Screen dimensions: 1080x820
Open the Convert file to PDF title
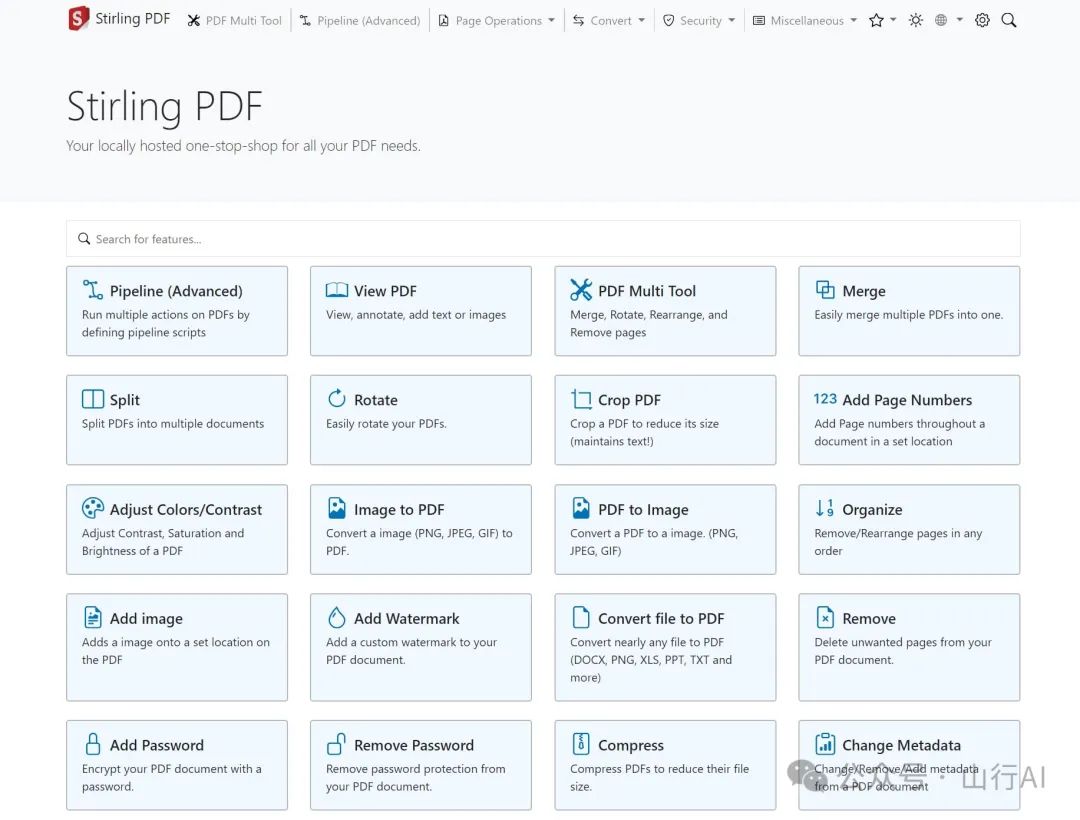661,618
